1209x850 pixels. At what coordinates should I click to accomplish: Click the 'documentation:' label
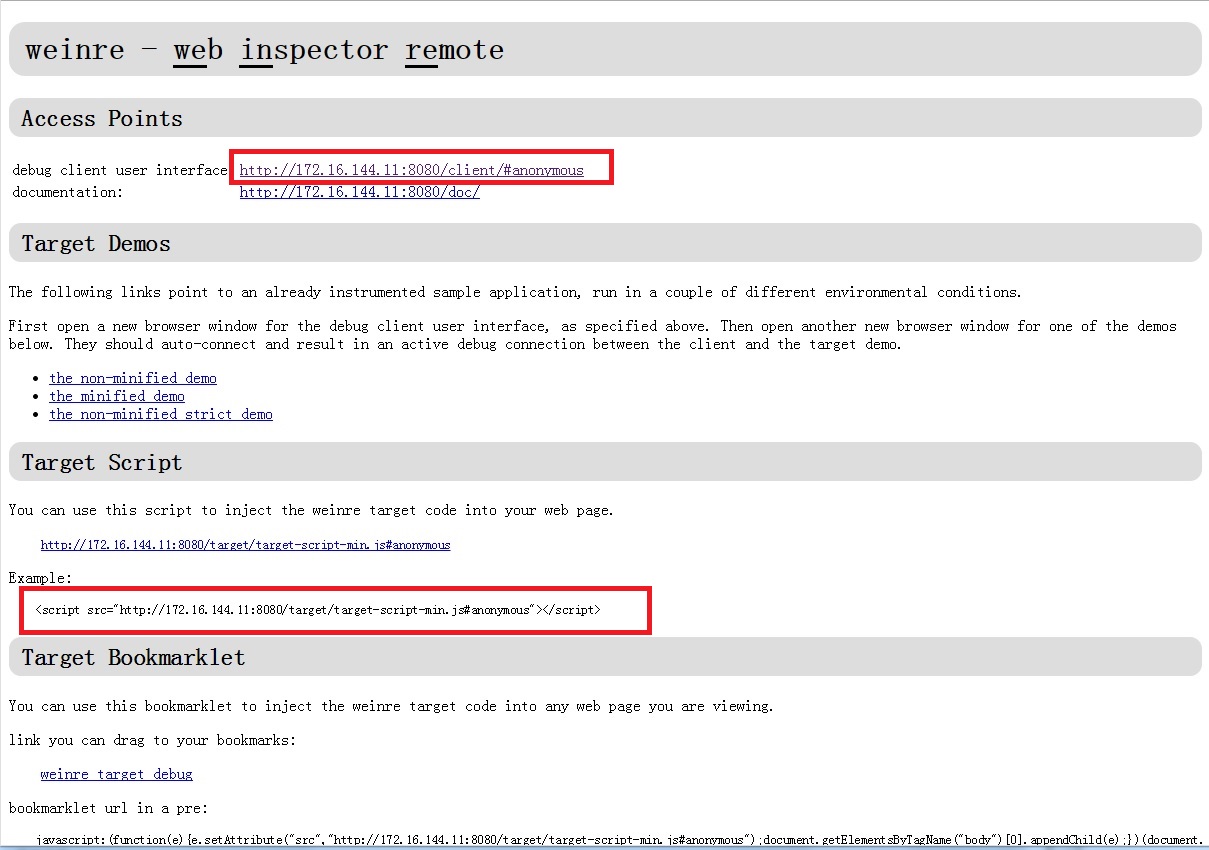(68, 192)
